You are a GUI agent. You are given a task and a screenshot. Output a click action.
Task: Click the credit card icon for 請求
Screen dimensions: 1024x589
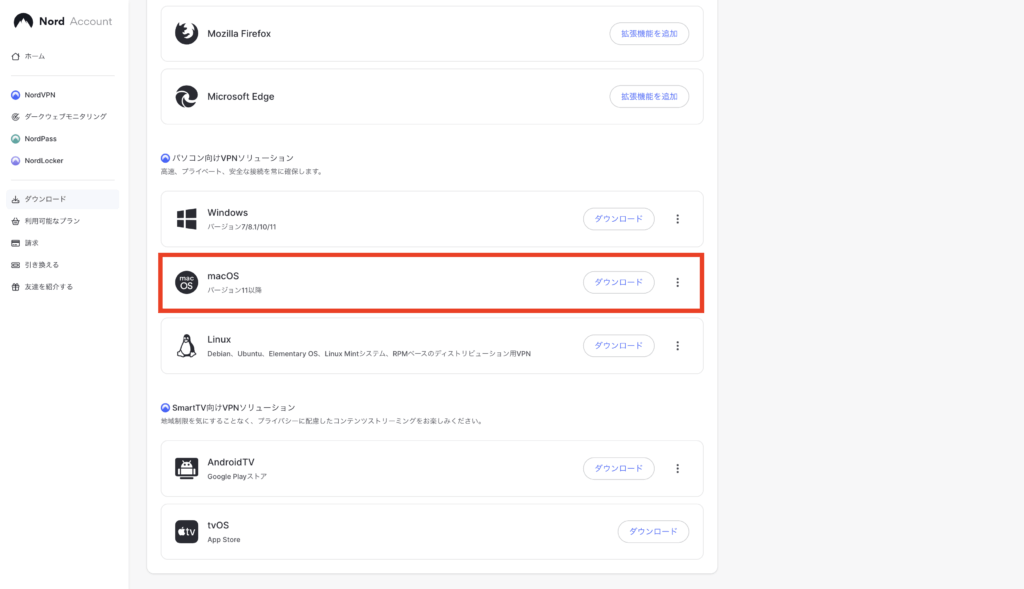16,243
